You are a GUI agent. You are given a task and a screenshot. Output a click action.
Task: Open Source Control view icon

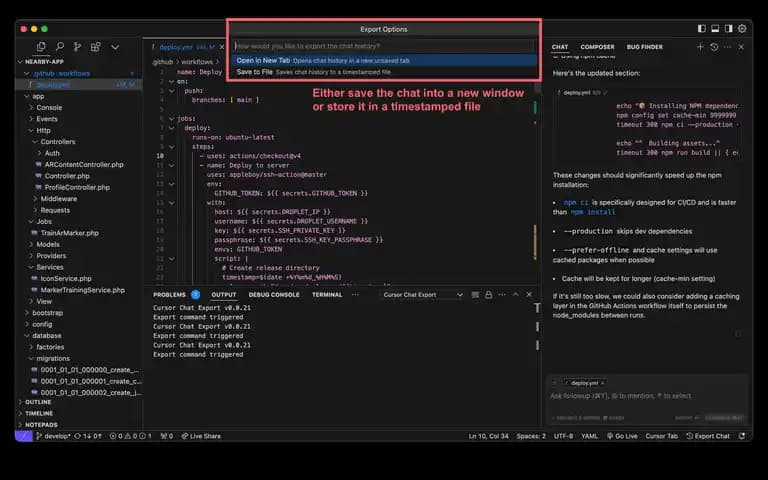click(77, 47)
